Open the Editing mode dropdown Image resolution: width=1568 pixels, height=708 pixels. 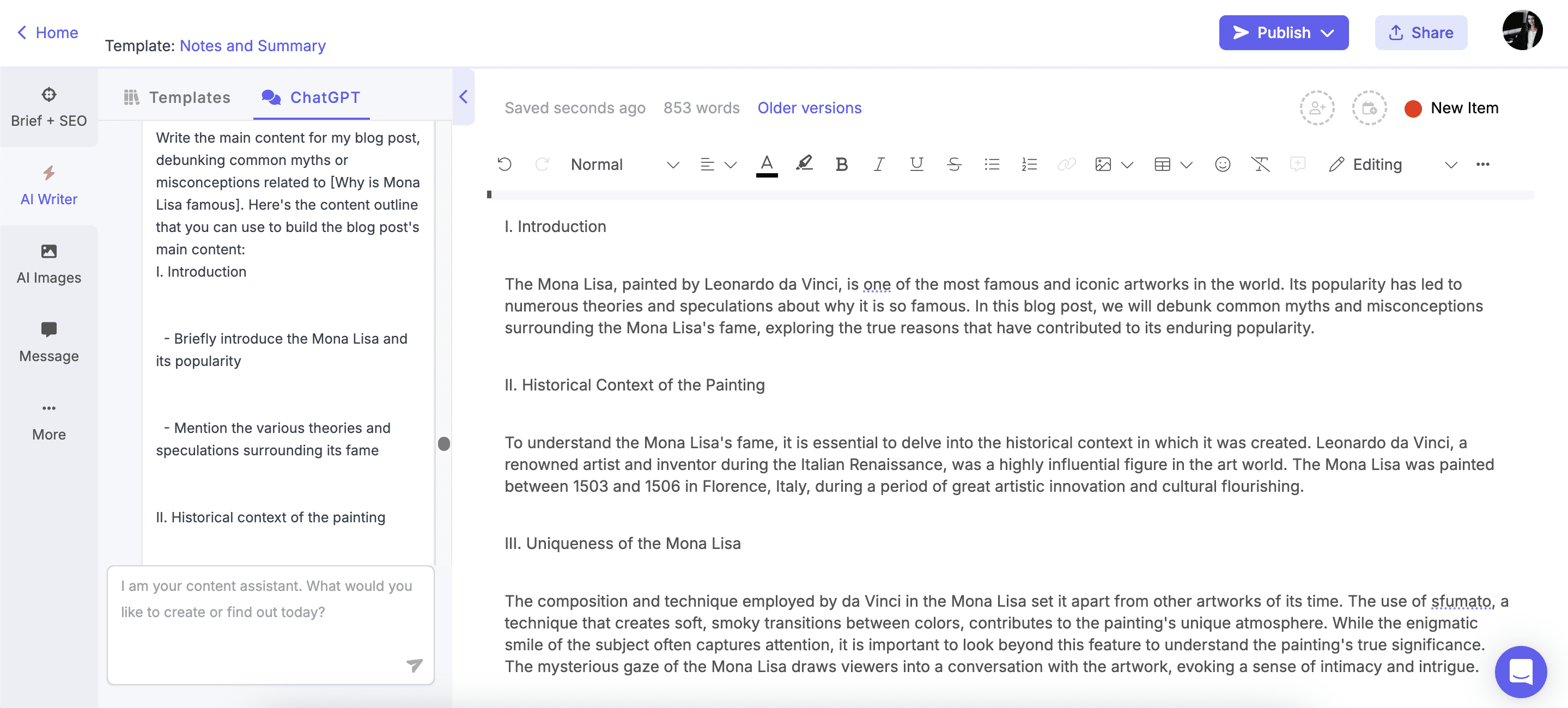pos(1393,164)
